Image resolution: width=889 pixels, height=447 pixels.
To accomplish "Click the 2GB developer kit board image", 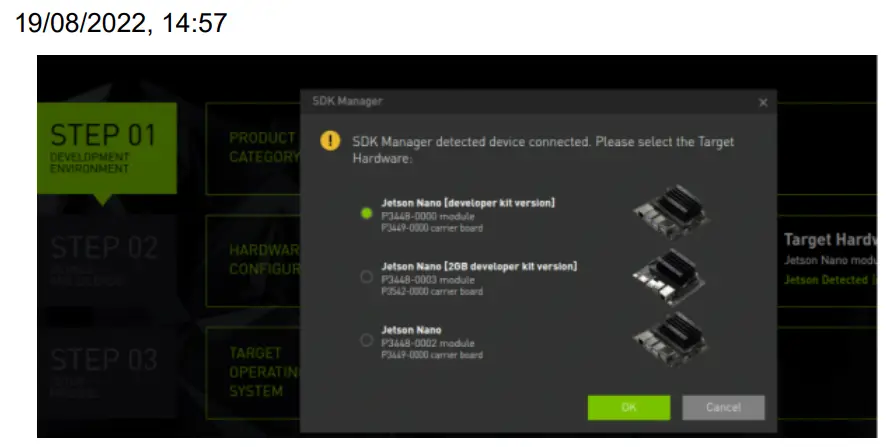I will point(670,277).
